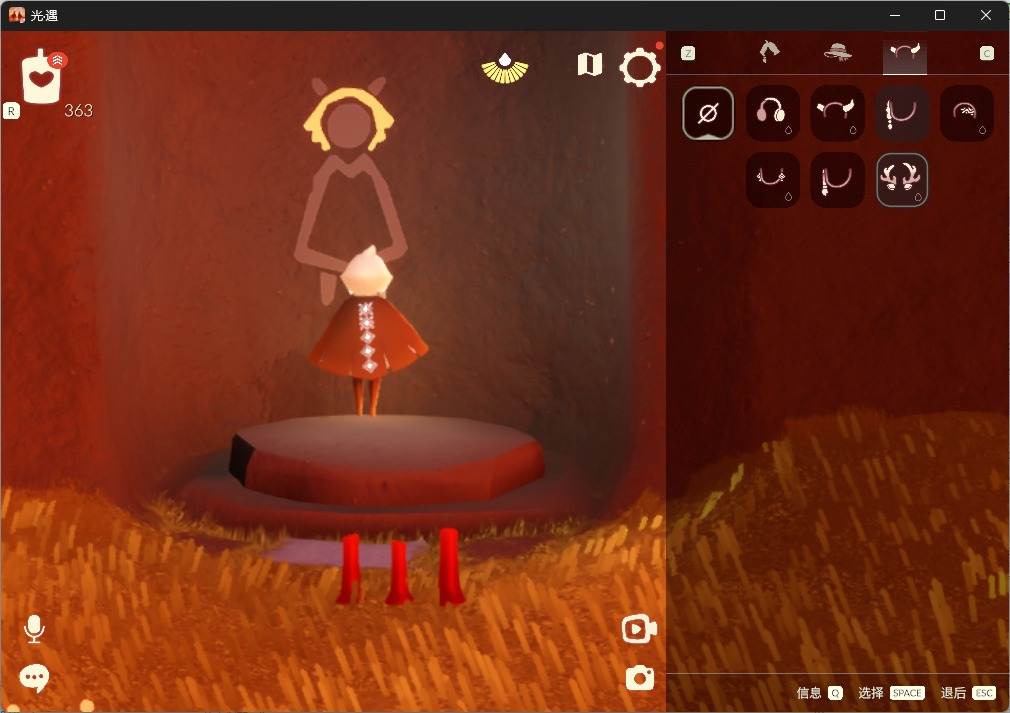Click the character standing on pedestal
This screenshot has height=713, width=1010.
point(367,330)
